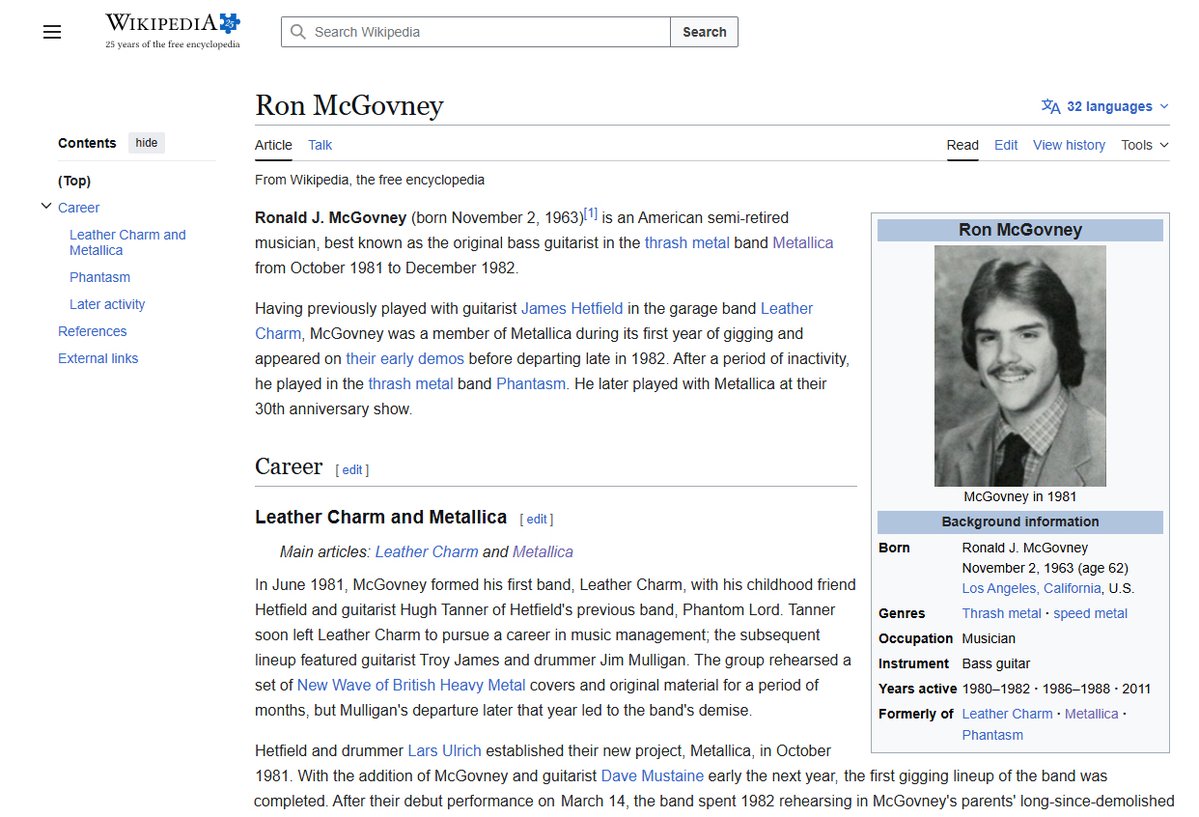Open the Lars Ulrich link
The image size is (1199, 817).
[x=444, y=751]
